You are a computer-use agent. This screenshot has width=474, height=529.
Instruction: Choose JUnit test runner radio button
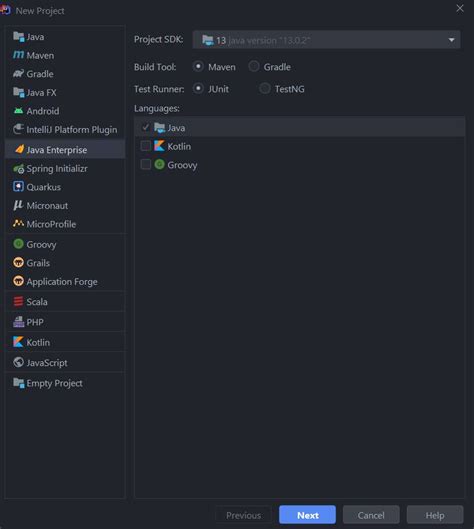pyautogui.click(x=198, y=88)
